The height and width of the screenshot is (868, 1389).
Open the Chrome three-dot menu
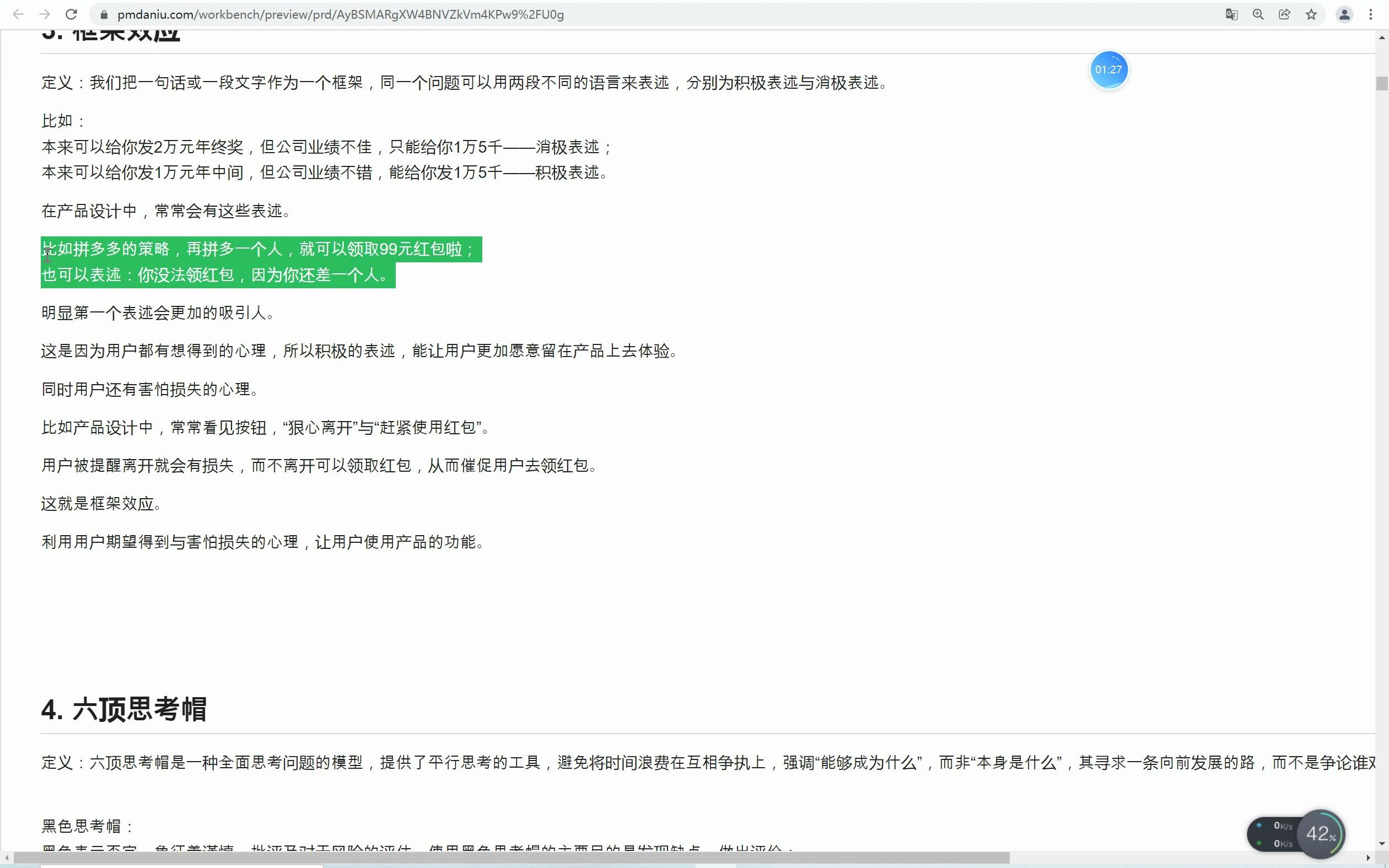1371,14
